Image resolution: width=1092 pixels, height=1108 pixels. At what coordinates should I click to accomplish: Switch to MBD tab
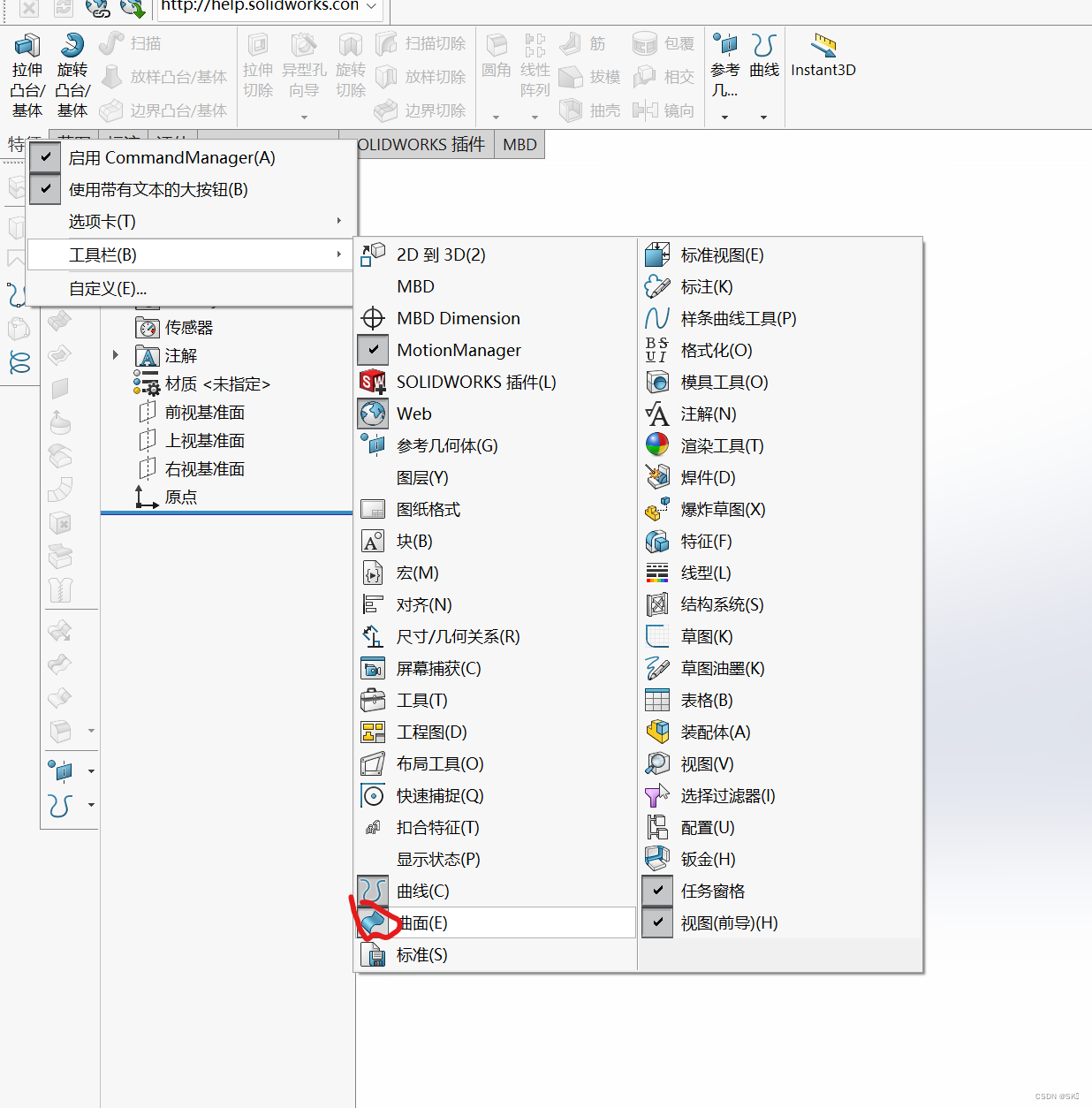[519, 144]
